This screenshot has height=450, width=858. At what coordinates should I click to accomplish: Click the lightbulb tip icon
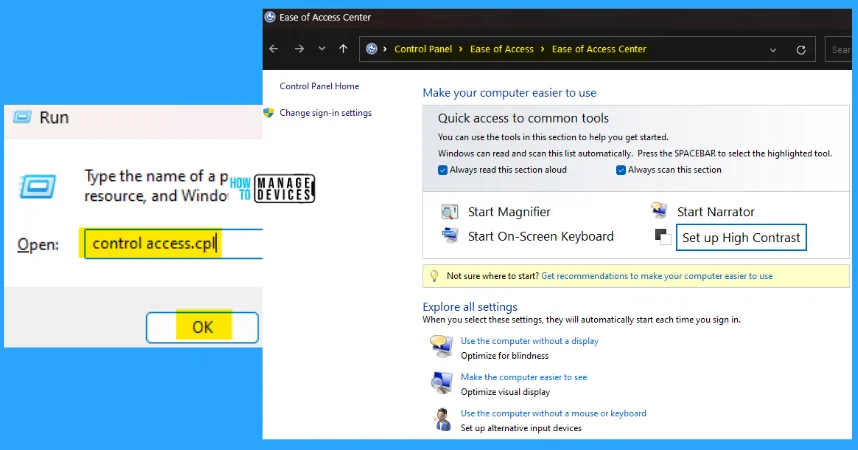pyautogui.click(x=434, y=276)
